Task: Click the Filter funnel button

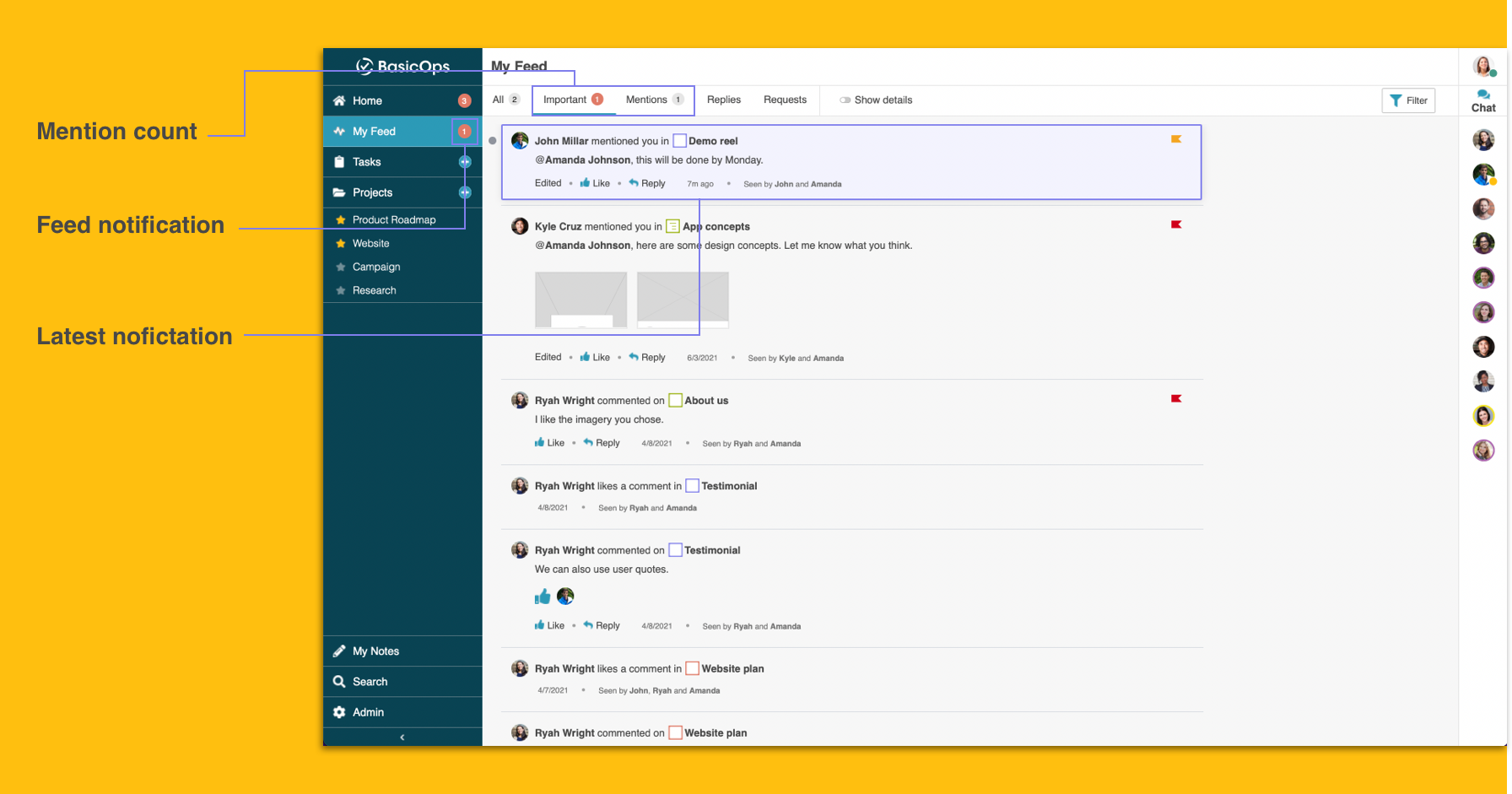Action: pos(1407,100)
